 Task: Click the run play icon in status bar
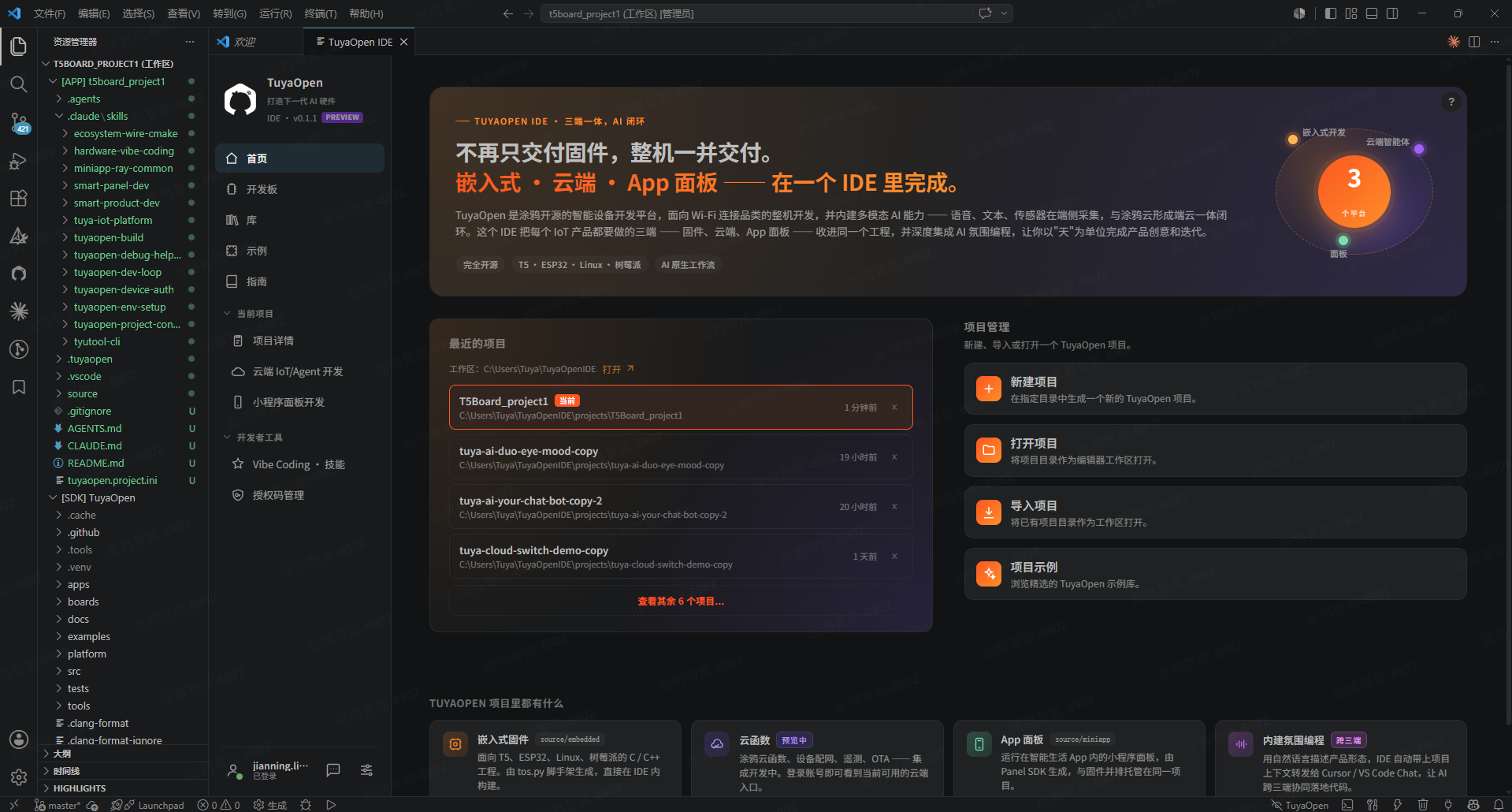pos(331,805)
